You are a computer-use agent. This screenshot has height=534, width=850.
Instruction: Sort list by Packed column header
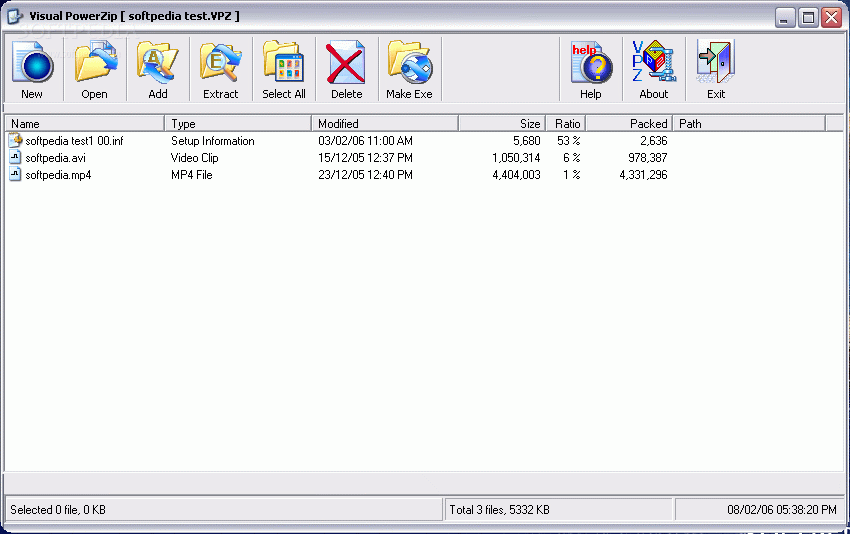[x=630, y=124]
